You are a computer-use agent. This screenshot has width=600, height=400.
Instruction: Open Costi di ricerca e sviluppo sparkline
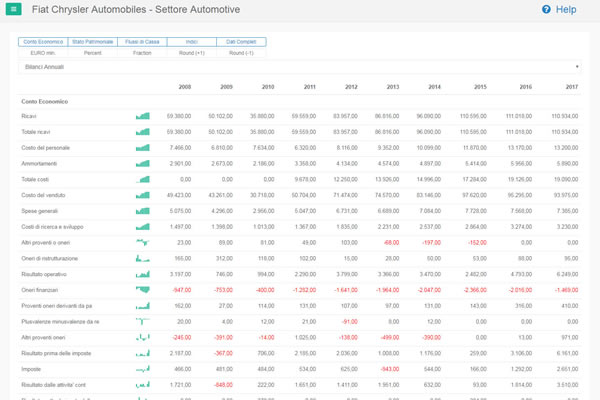[x=143, y=227]
